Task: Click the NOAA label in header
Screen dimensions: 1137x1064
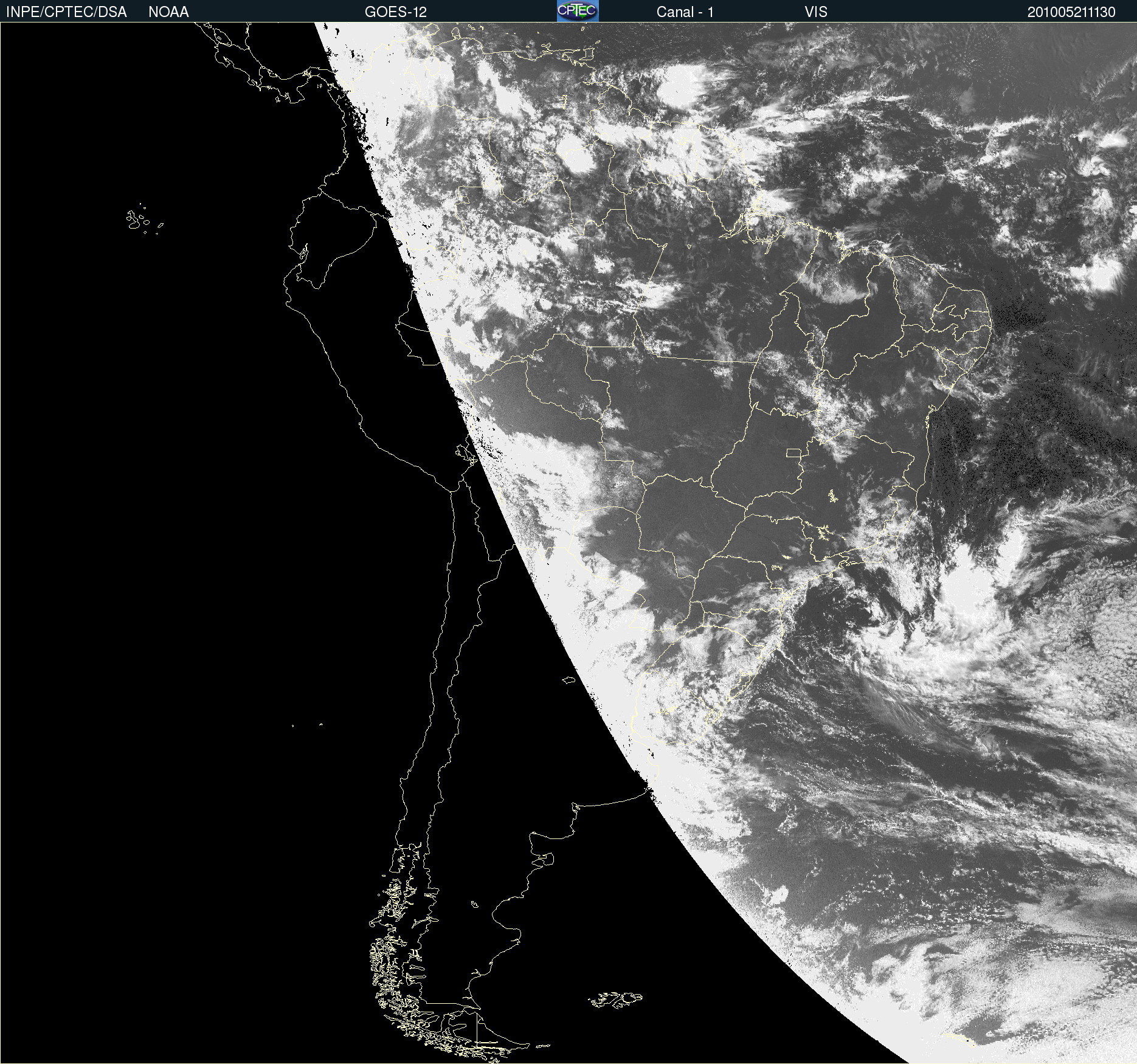Action: [x=168, y=12]
